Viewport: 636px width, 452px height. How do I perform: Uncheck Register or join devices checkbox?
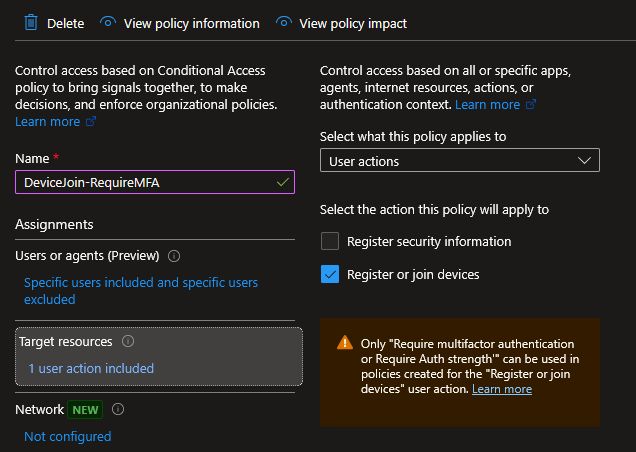pos(330,274)
